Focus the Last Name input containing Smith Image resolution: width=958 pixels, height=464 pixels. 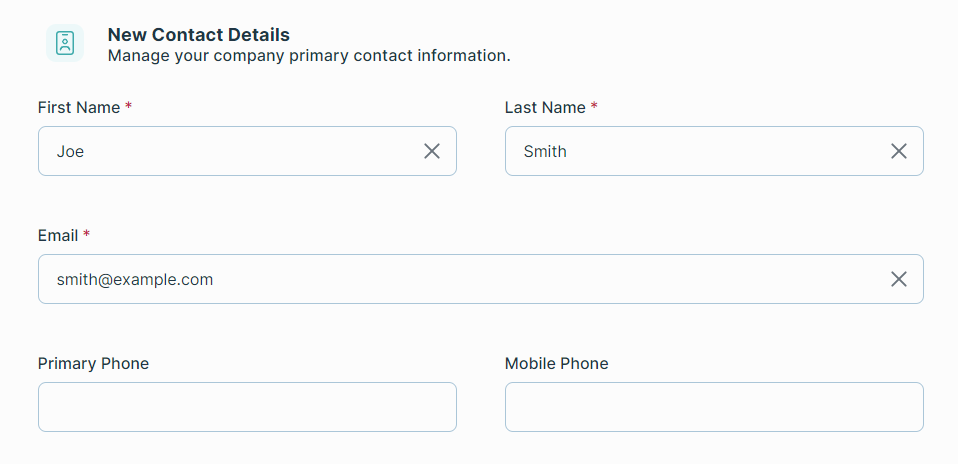tap(700, 151)
